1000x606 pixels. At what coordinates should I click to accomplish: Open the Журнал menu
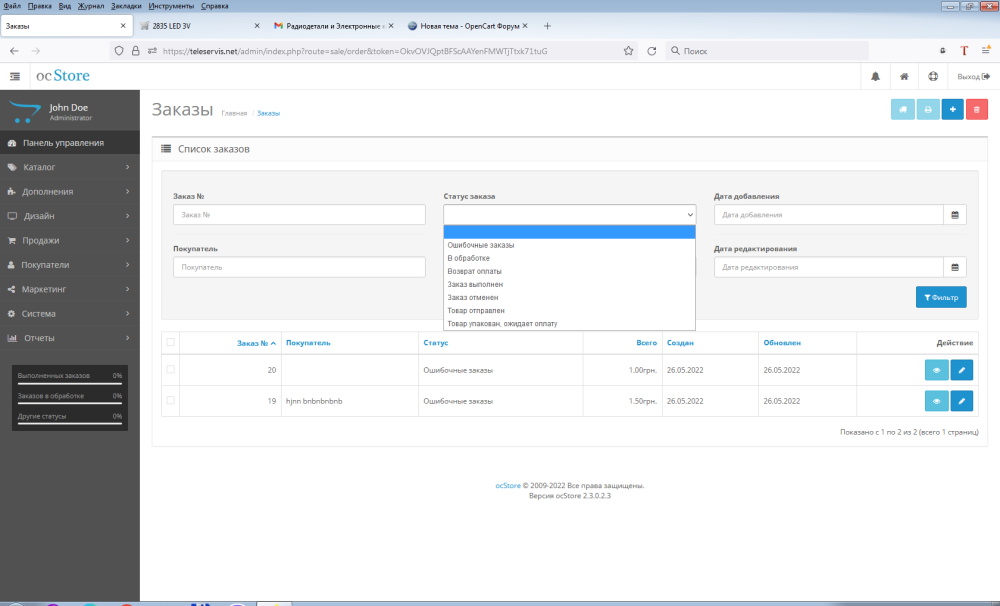91,6
